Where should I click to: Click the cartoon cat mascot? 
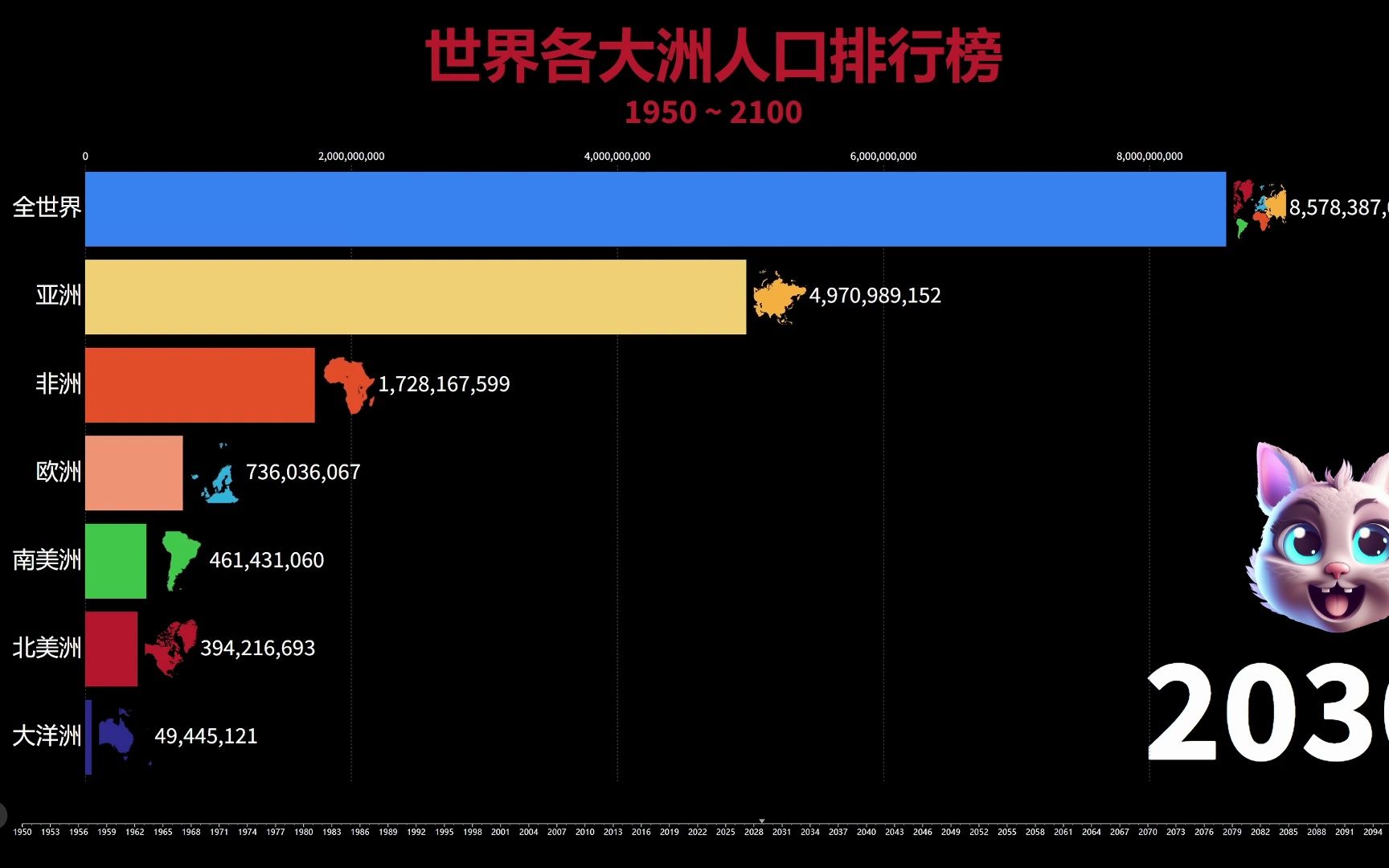[x=1318, y=536]
